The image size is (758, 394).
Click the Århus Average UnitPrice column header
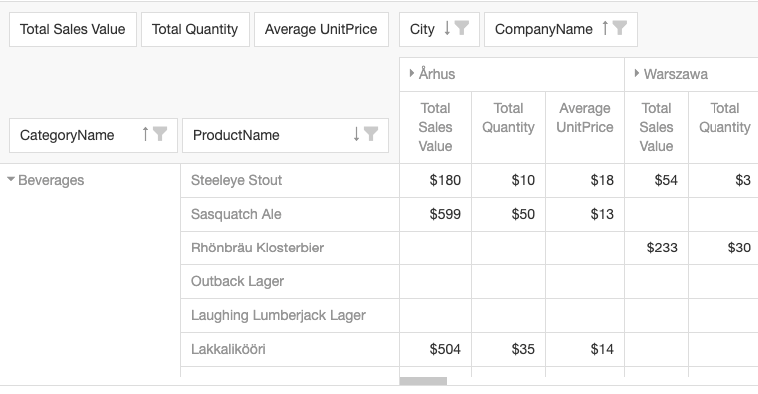tap(585, 127)
